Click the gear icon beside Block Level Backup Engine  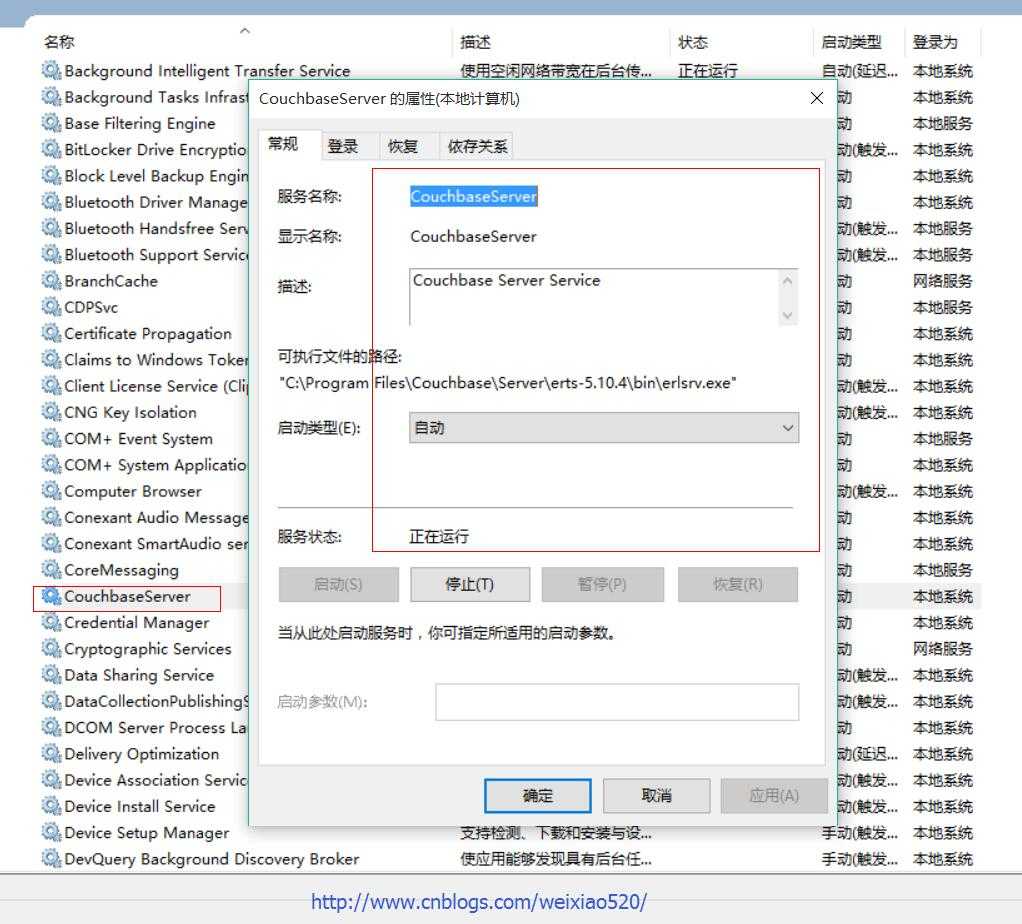tap(51, 175)
